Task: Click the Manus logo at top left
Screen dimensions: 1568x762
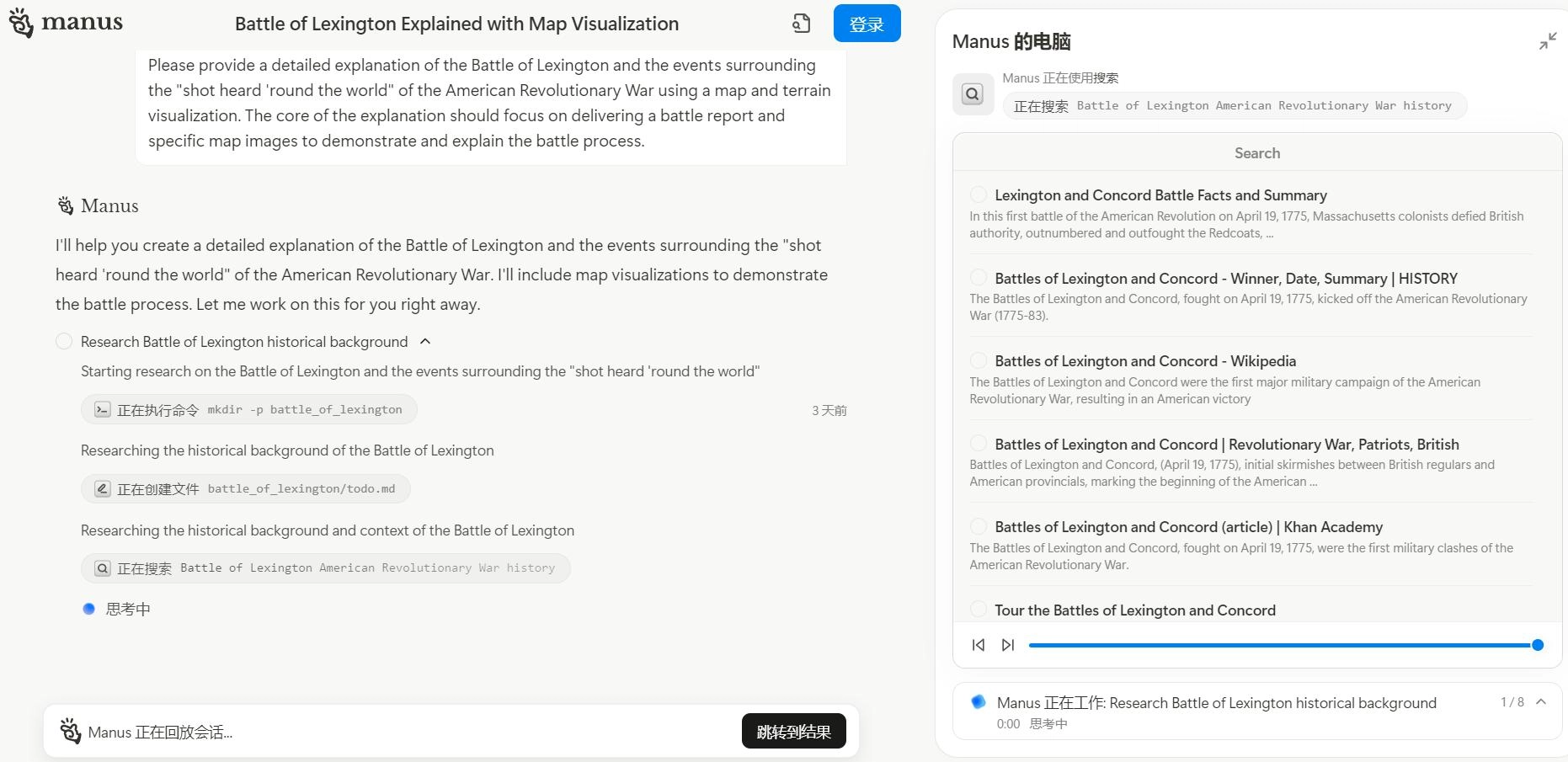Action: [x=66, y=24]
